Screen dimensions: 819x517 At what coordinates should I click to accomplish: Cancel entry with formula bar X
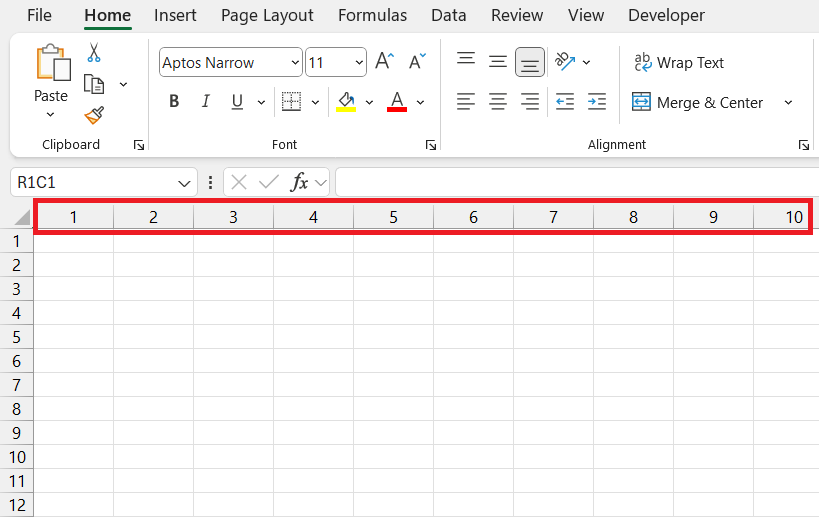pos(239,182)
